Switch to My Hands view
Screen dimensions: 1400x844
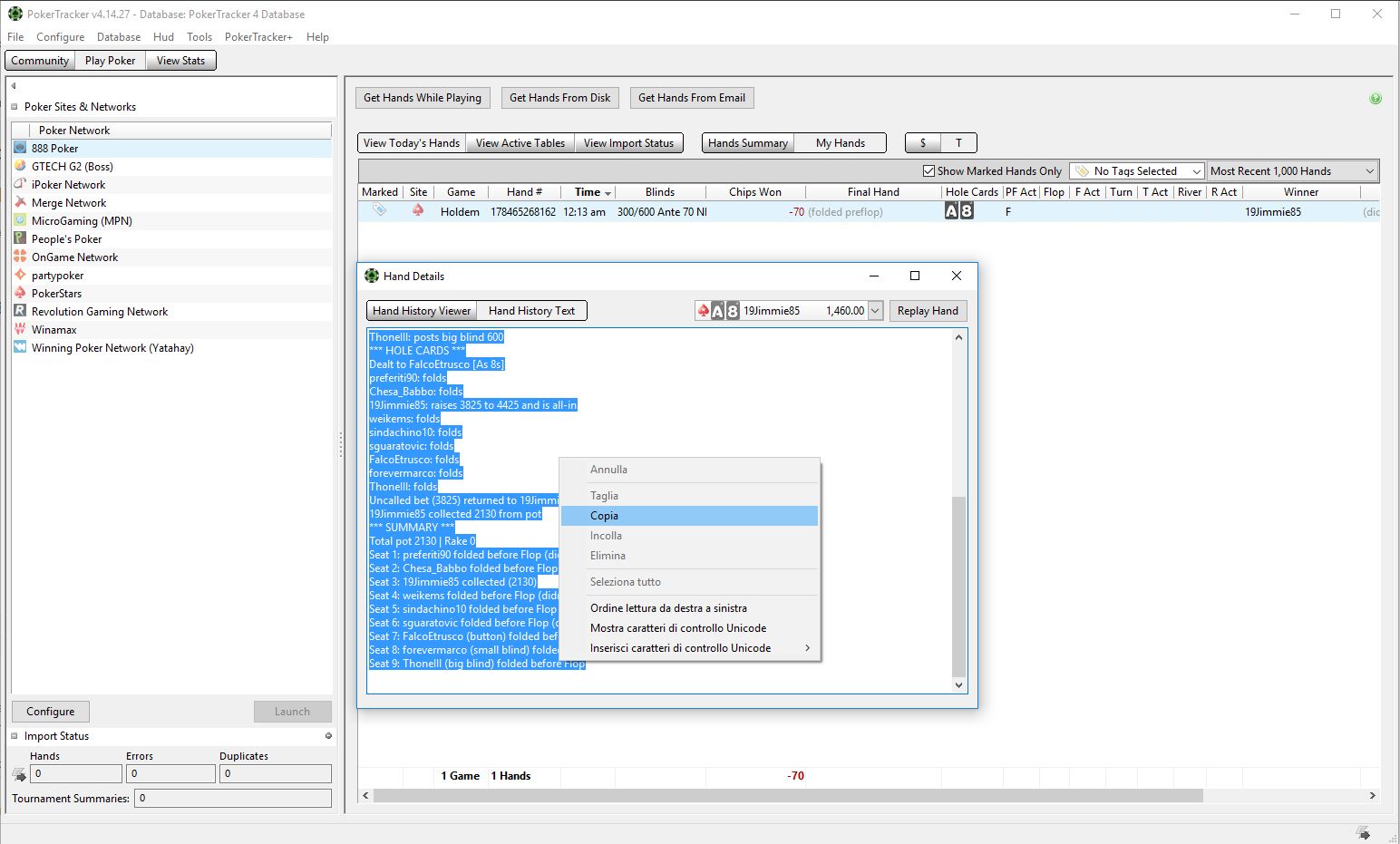[841, 143]
